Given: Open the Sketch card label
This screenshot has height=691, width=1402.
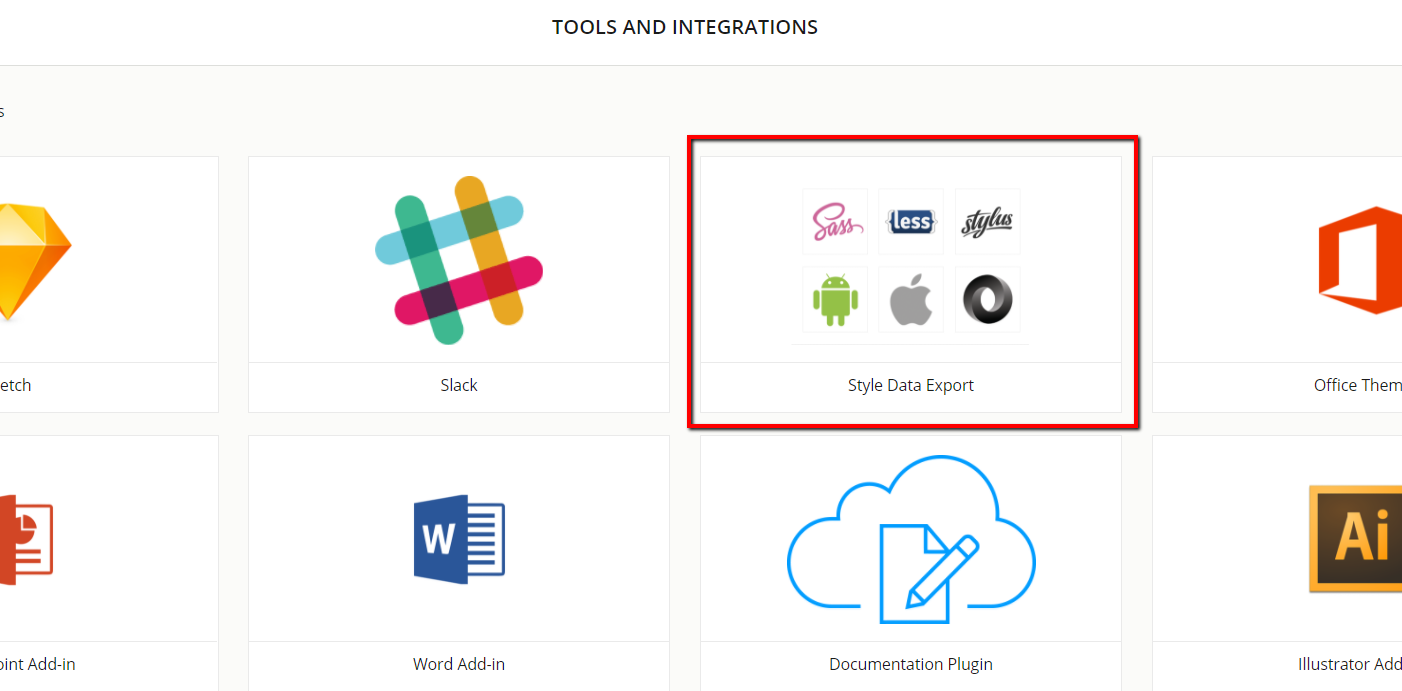Looking at the screenshot, I should click(15, 385).
